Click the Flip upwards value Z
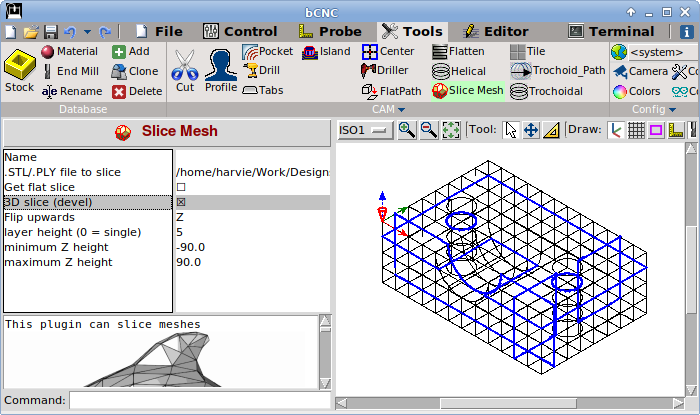Screen dimensions: 700x415 [x=180, y=217]
